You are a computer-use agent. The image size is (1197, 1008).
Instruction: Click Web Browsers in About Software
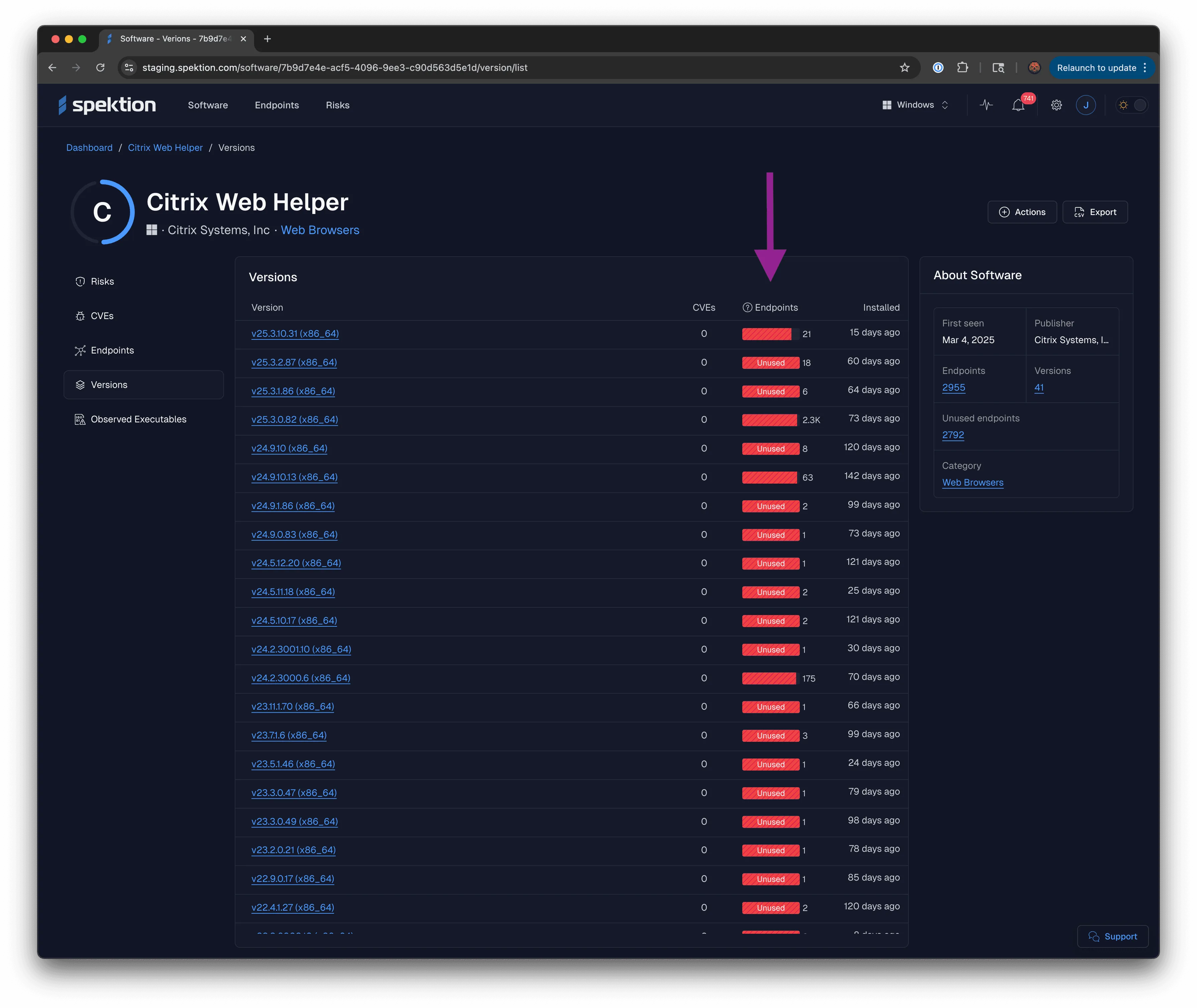tap(972, 482)
